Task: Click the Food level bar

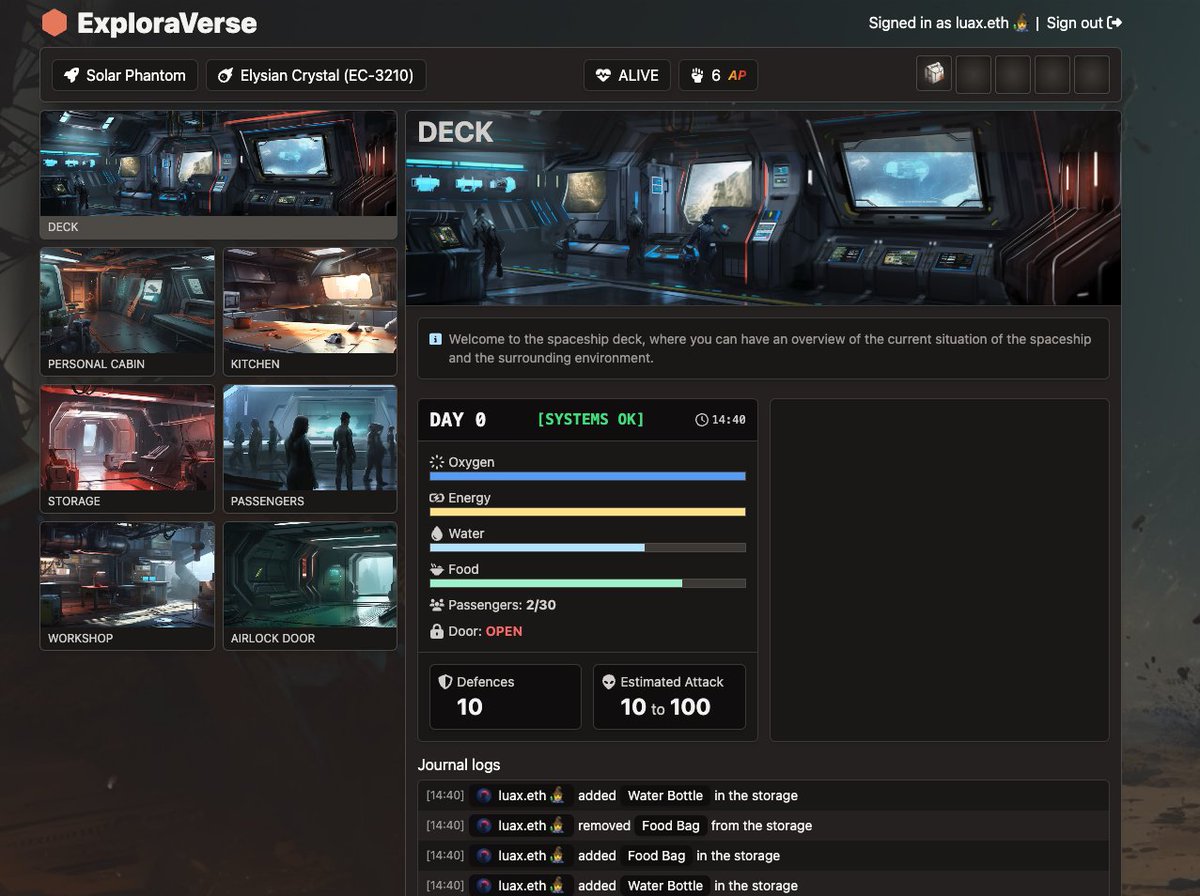Action: pos(588,583)
